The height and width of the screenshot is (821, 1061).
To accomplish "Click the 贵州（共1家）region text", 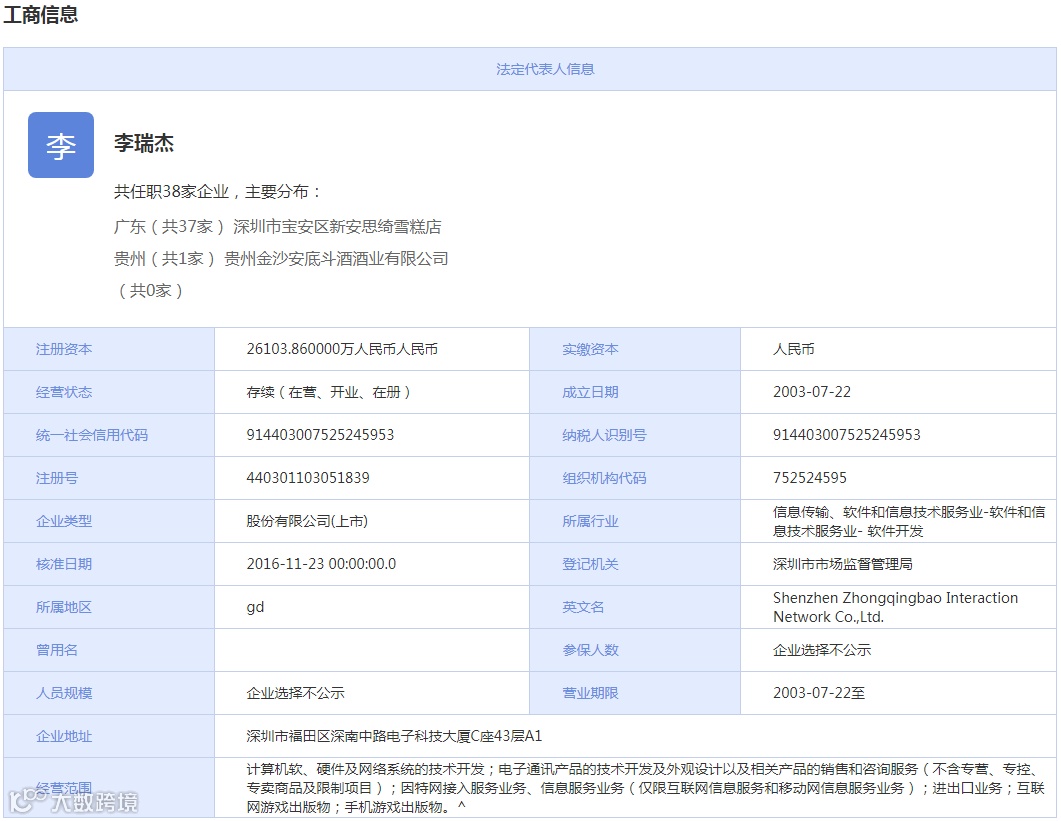I will coord(164,259).
